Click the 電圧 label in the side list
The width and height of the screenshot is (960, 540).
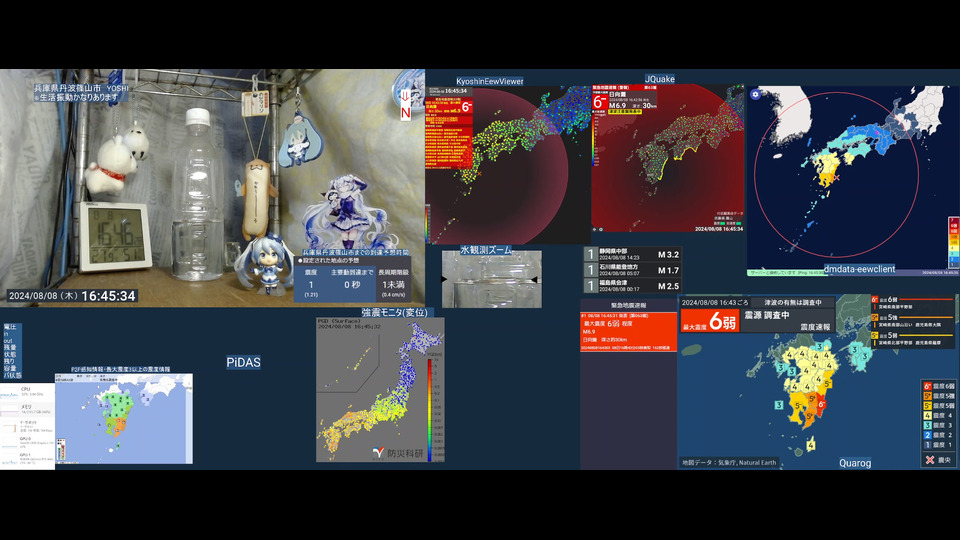(x=10, y=327)
